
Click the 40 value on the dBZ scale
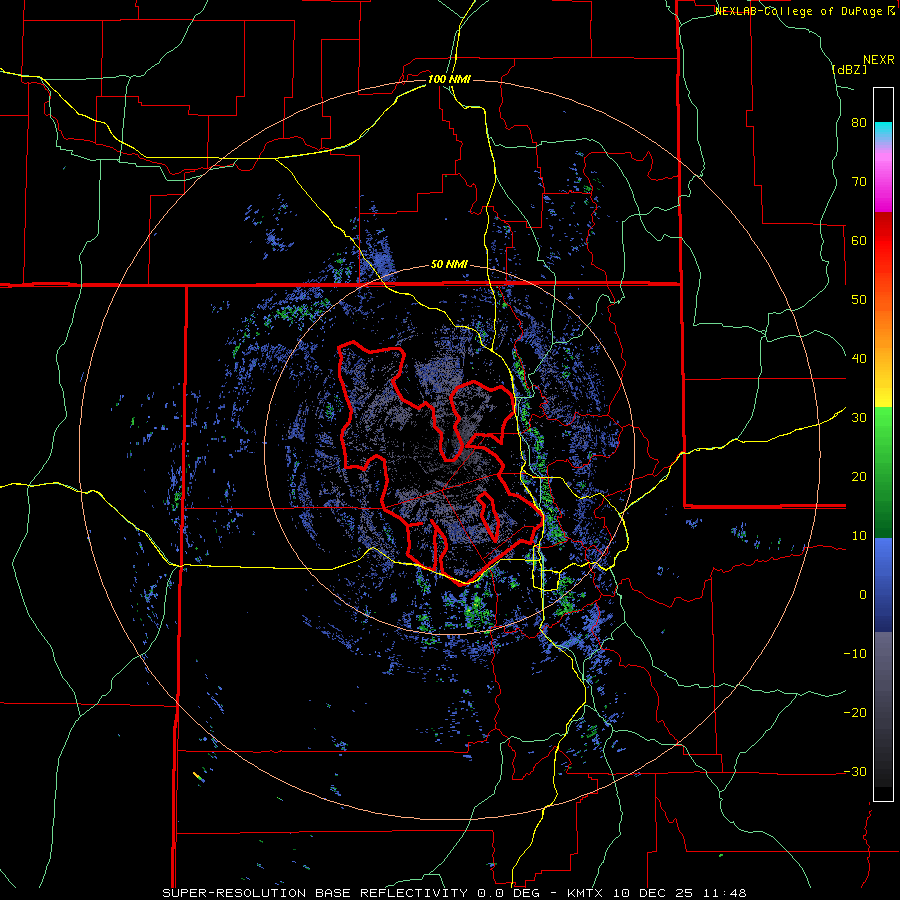[859, 359]
